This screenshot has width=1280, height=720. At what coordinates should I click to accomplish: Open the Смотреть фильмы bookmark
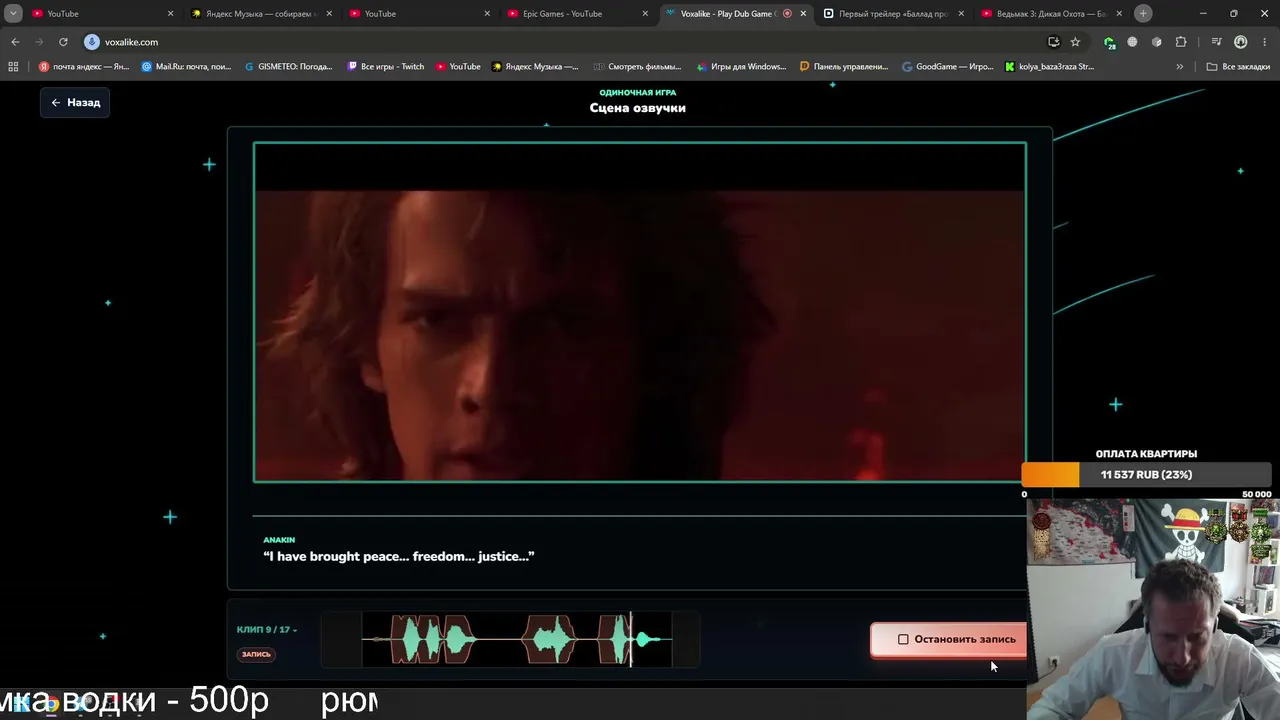click(x=637, y=67)
